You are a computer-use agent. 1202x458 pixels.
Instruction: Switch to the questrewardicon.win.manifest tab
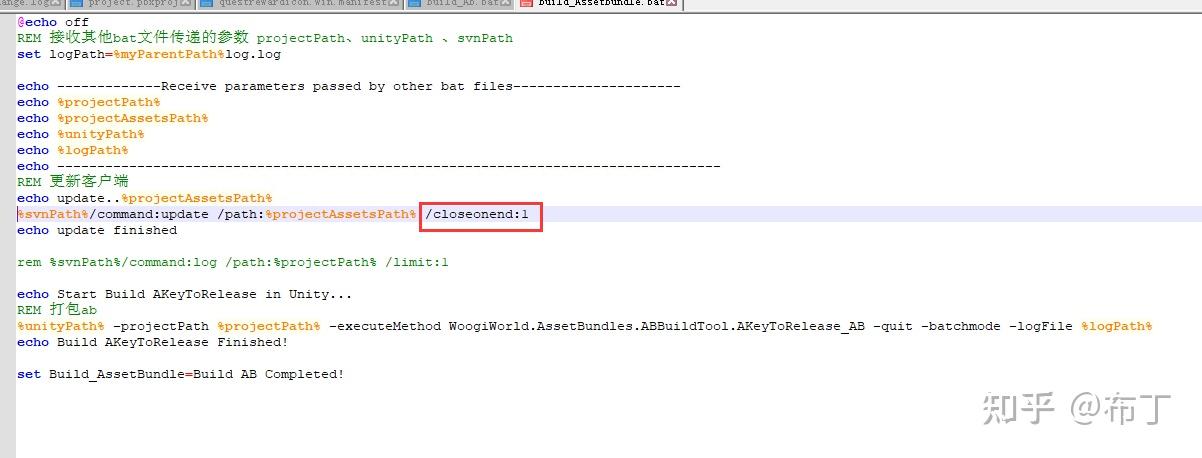[298, 4]
